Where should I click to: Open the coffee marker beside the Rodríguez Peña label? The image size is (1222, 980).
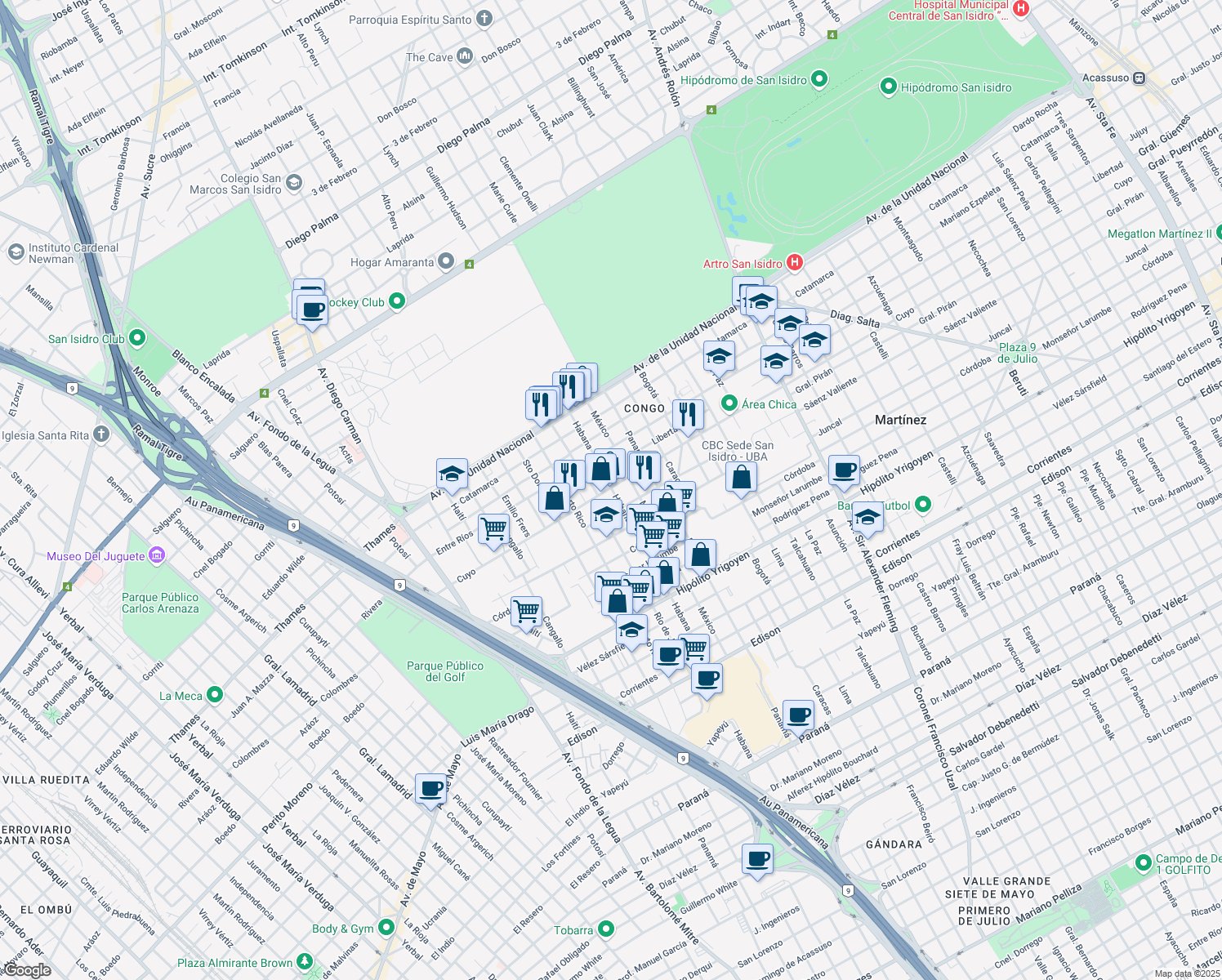coord(845,471)
